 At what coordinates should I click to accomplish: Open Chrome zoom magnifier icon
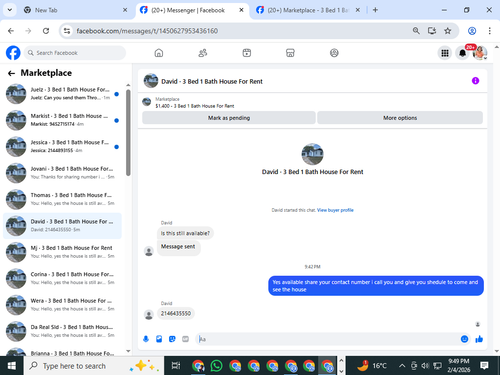[416, 31]
